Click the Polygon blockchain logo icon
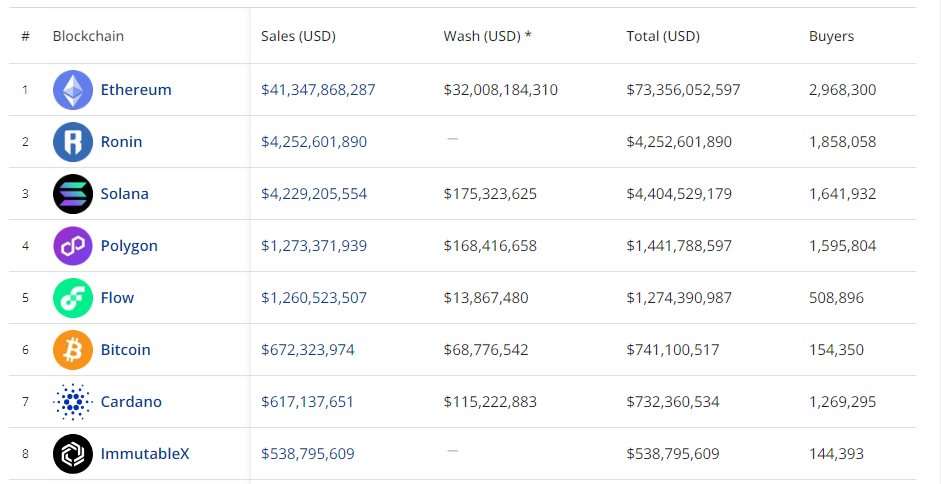941x484 pixels. [x=73, y=246]
